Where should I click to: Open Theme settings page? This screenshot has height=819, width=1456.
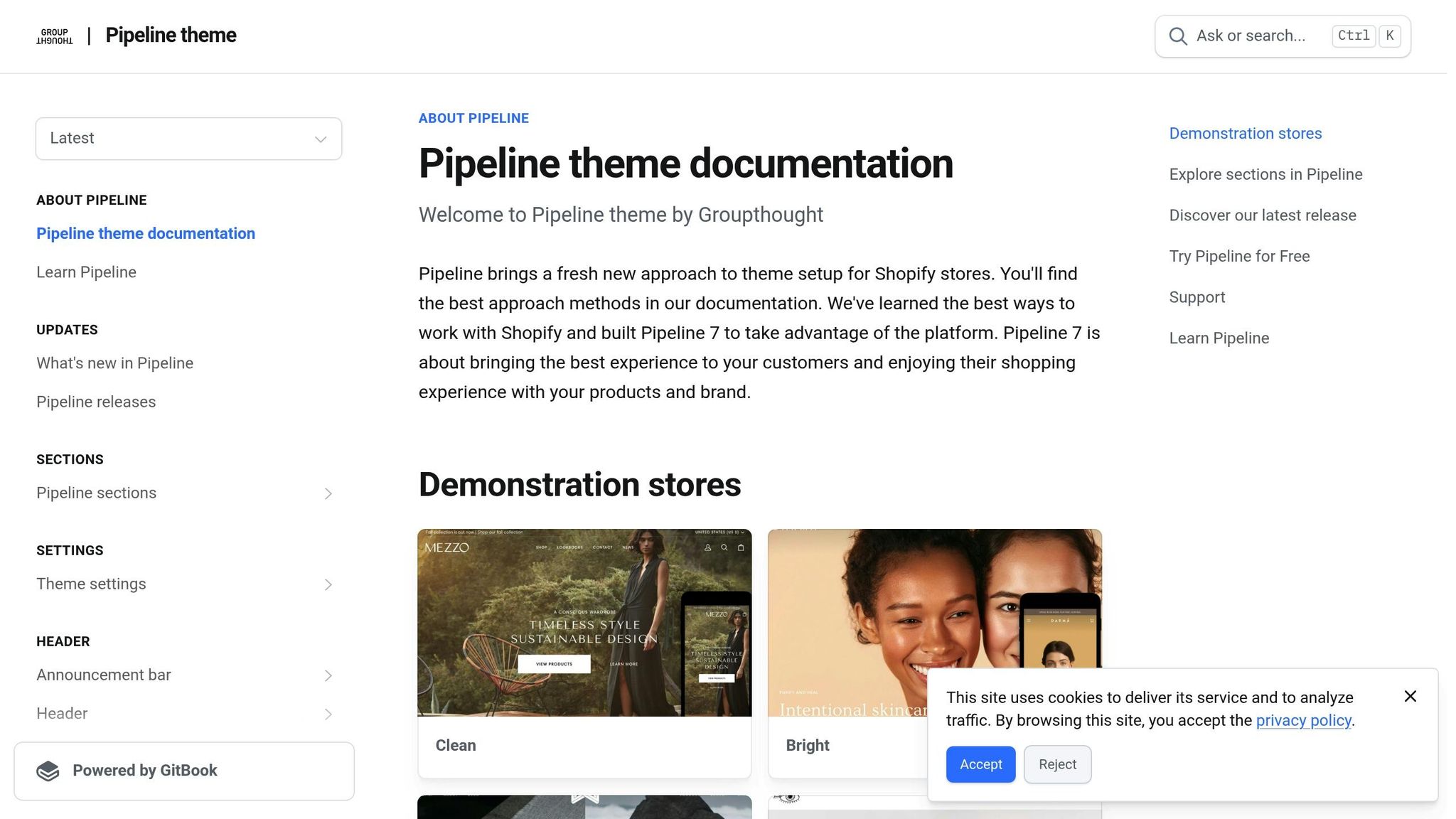point(91,584)
